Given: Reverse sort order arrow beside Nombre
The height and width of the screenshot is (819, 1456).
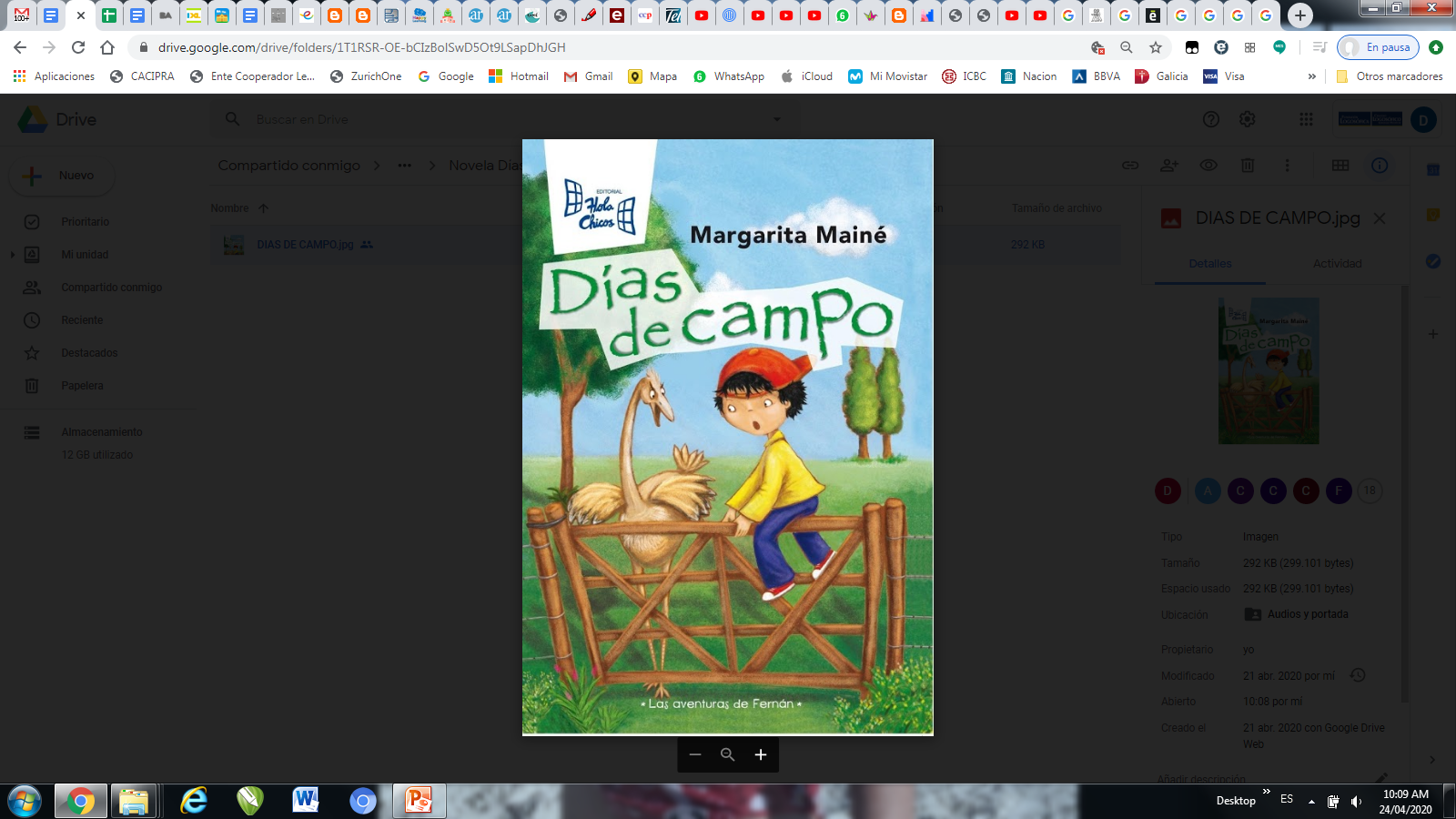Looking at the screenshot, I should point(264,208).
